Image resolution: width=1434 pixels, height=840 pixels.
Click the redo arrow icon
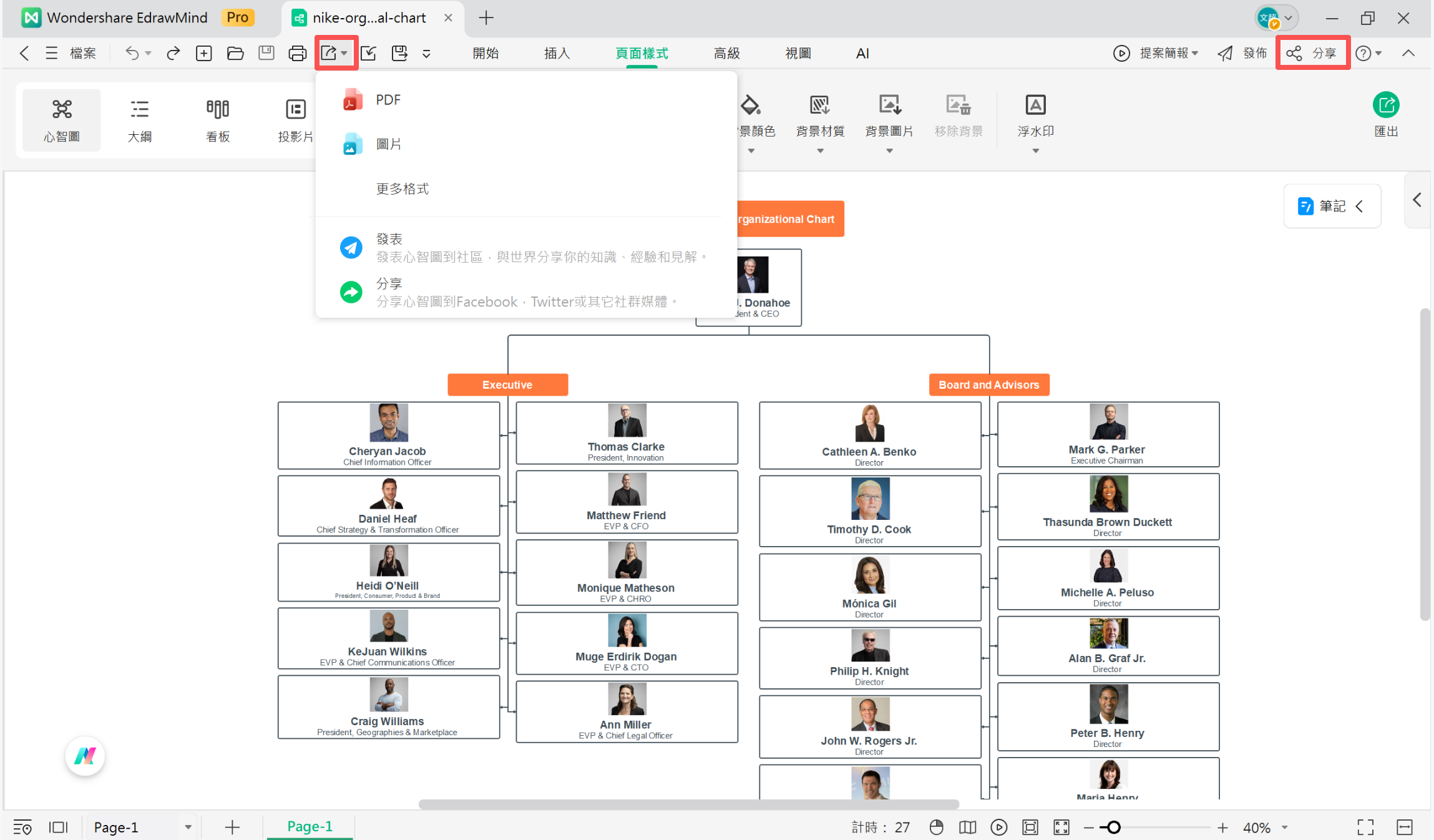(x=173, y=54)
